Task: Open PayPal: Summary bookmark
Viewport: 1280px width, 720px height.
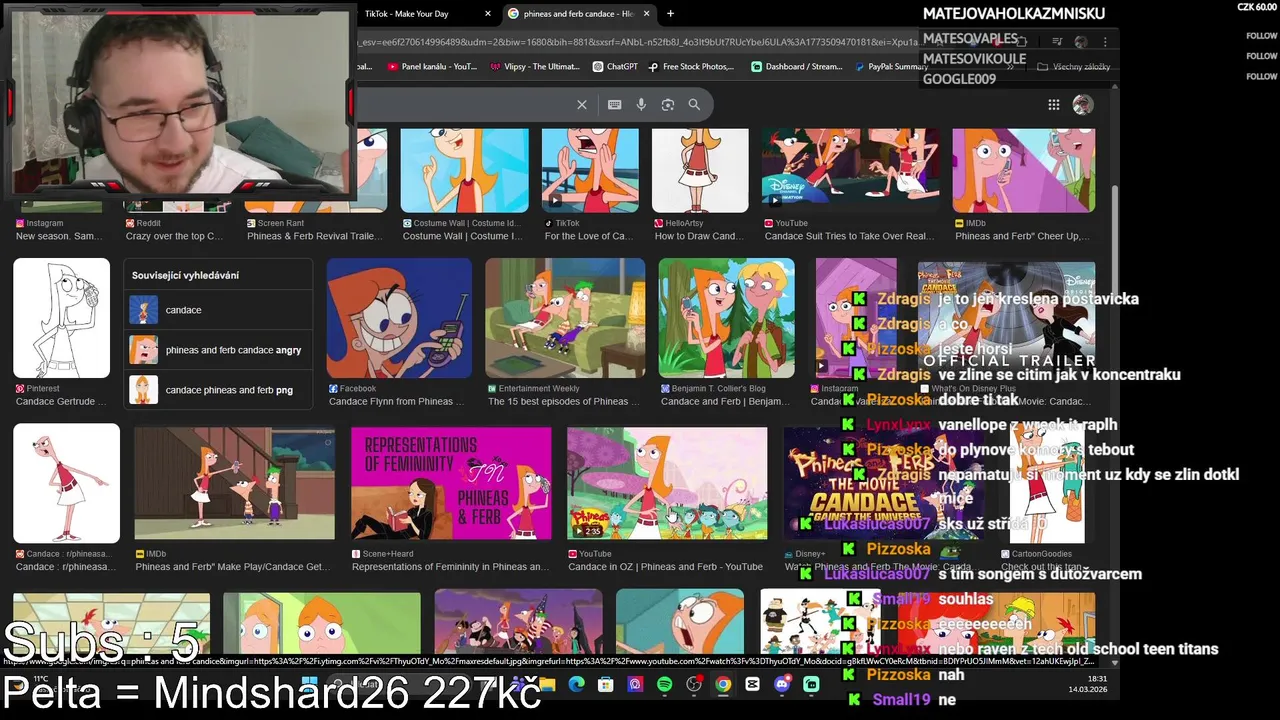Action: coord(891,67)
